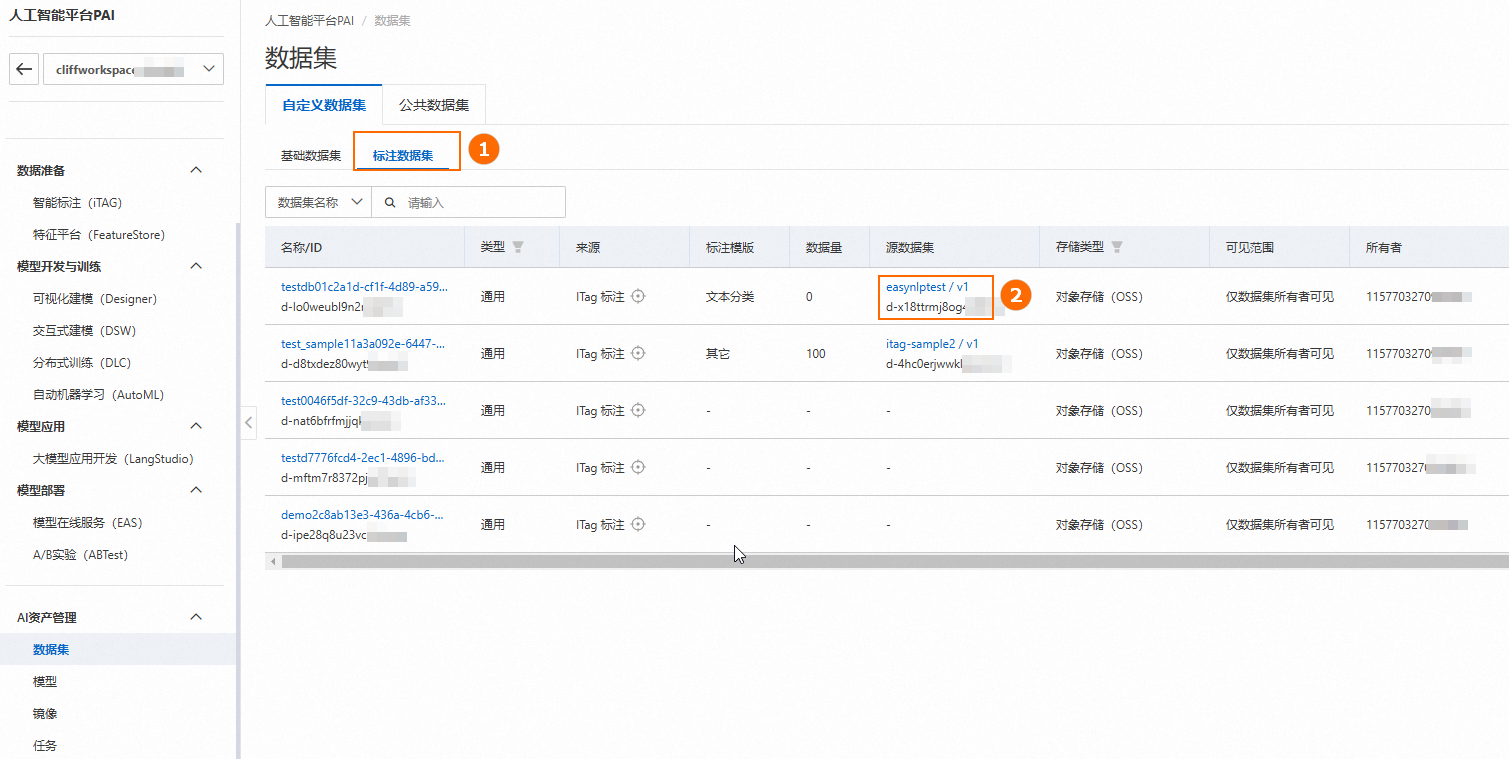1509x759 pixels.
Task: Select the 标注数据集 sub-tab
Action: point(403,156)
